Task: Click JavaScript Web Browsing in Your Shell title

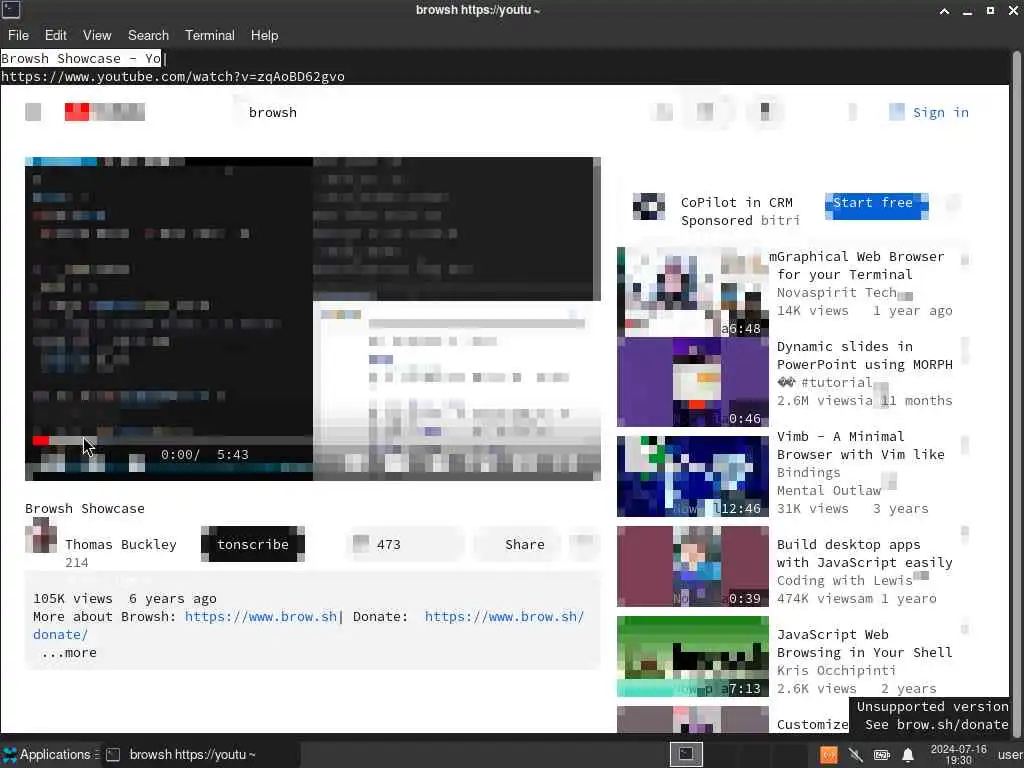Action: click(865, 643)
